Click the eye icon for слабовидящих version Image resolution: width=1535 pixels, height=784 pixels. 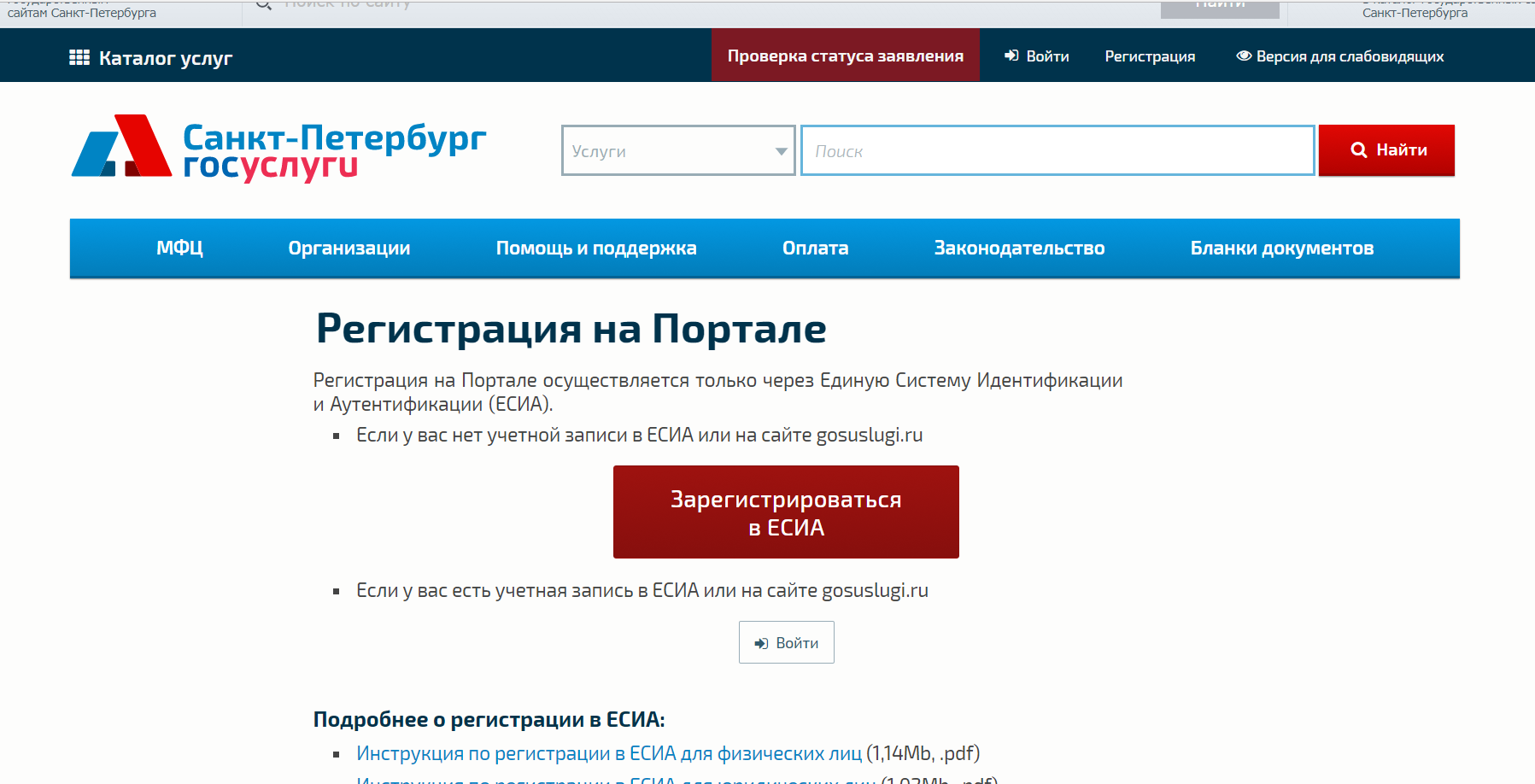(x=1244, y=56)
